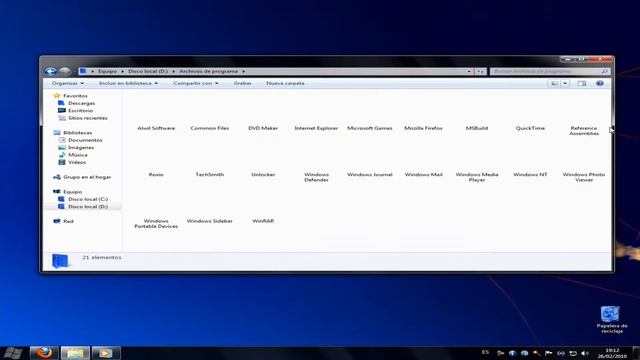Click the folder icon in details pane

click(x=60, y=261)
